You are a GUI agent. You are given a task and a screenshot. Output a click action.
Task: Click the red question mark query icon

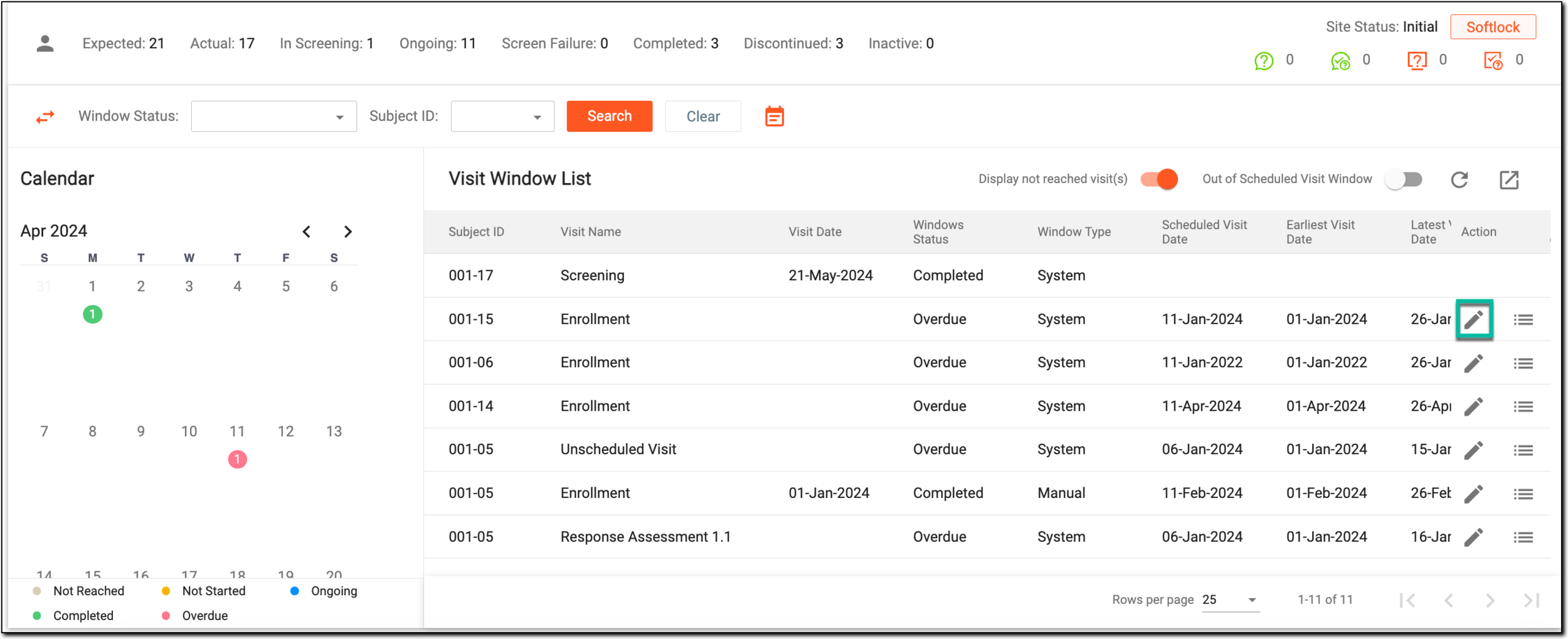pos(1417,61)
